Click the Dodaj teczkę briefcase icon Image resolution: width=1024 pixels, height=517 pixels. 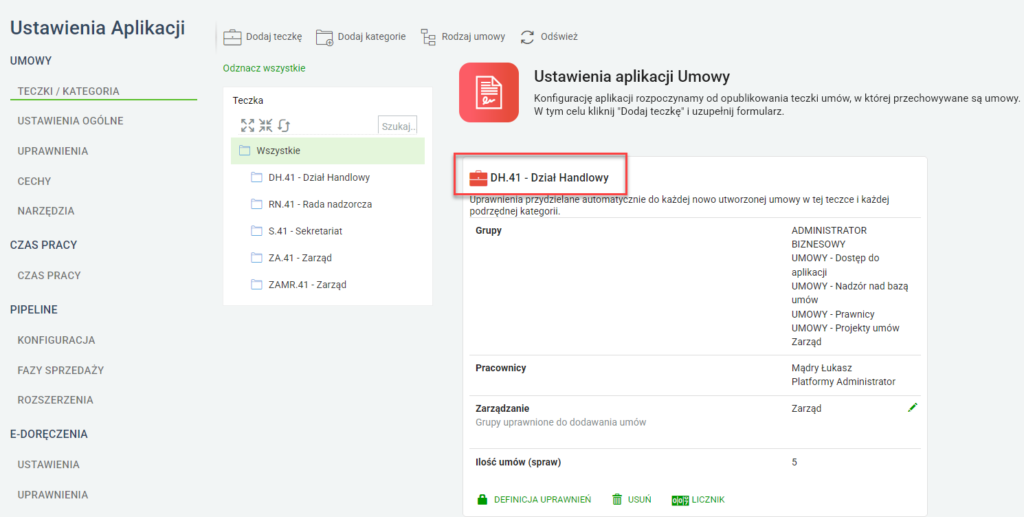232,37
